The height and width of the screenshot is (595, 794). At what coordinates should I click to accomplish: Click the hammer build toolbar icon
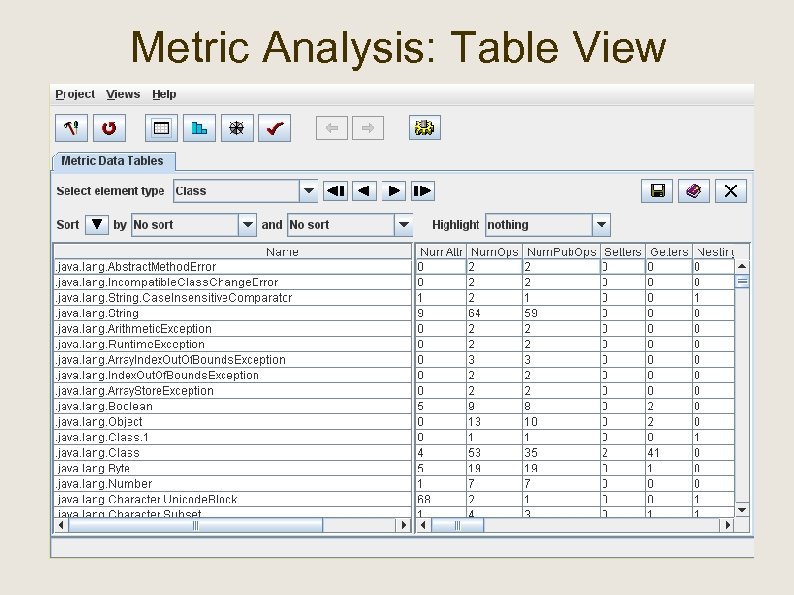(71, 128)
